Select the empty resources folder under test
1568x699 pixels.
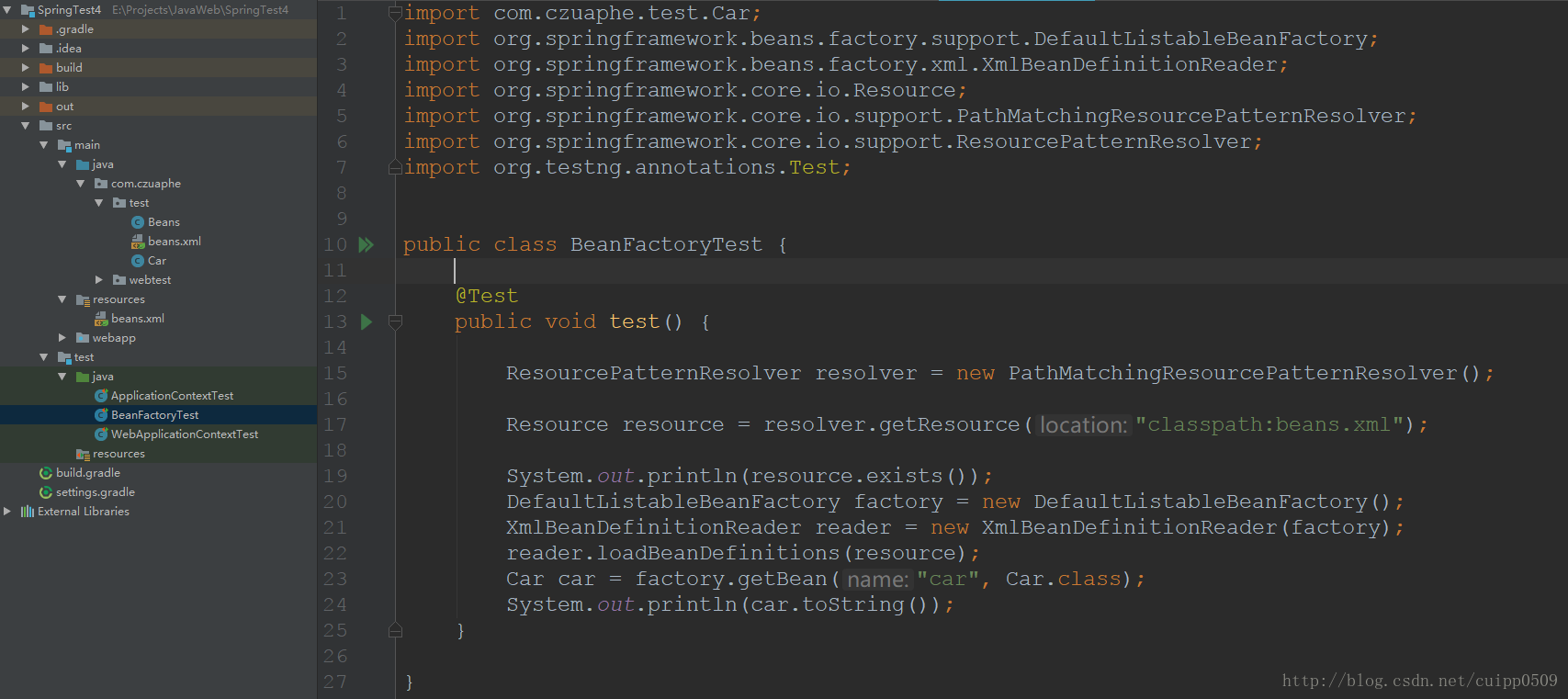[x=118, y=454]
